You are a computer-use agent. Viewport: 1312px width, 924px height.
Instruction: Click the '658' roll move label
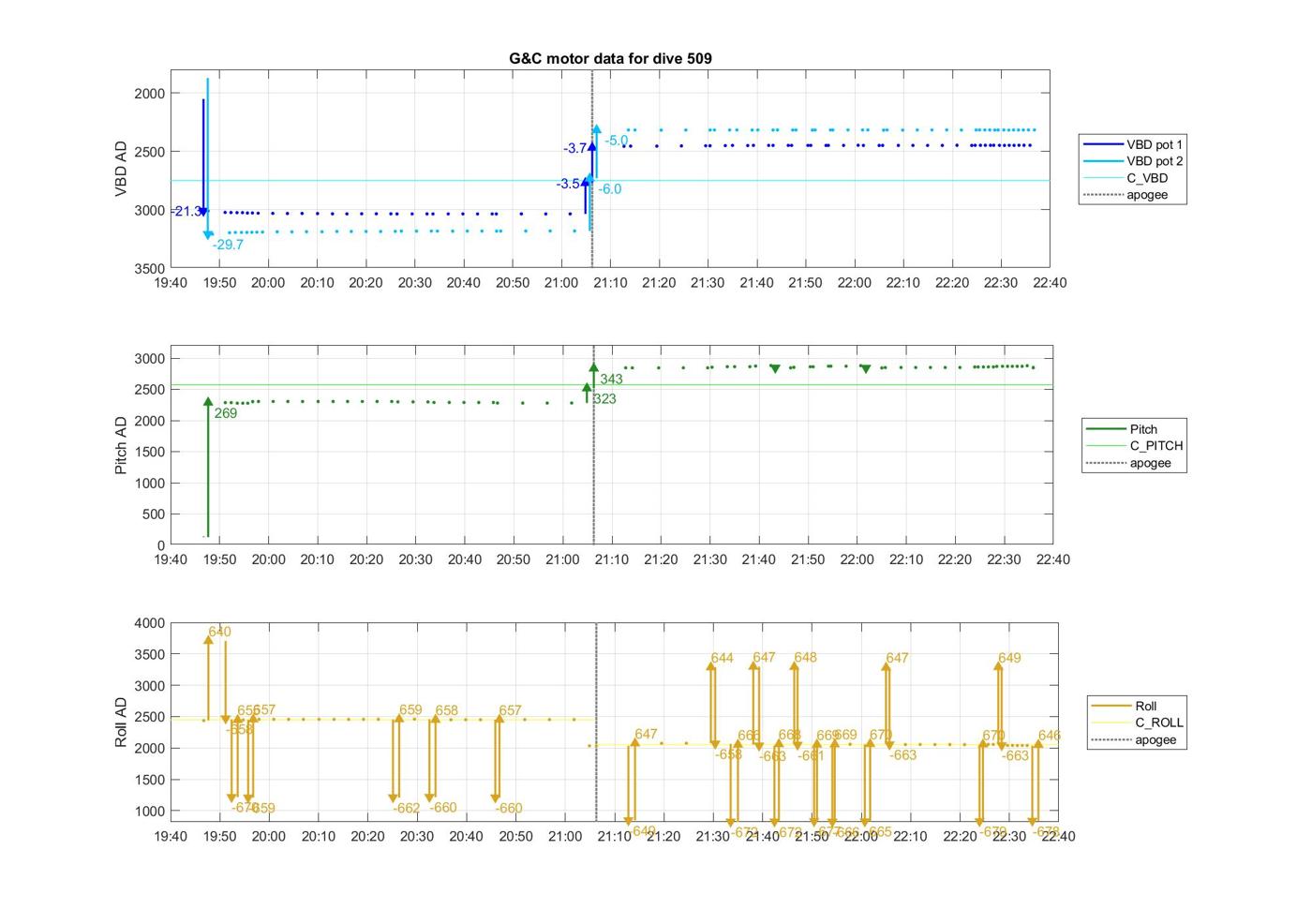coord(447,710)
